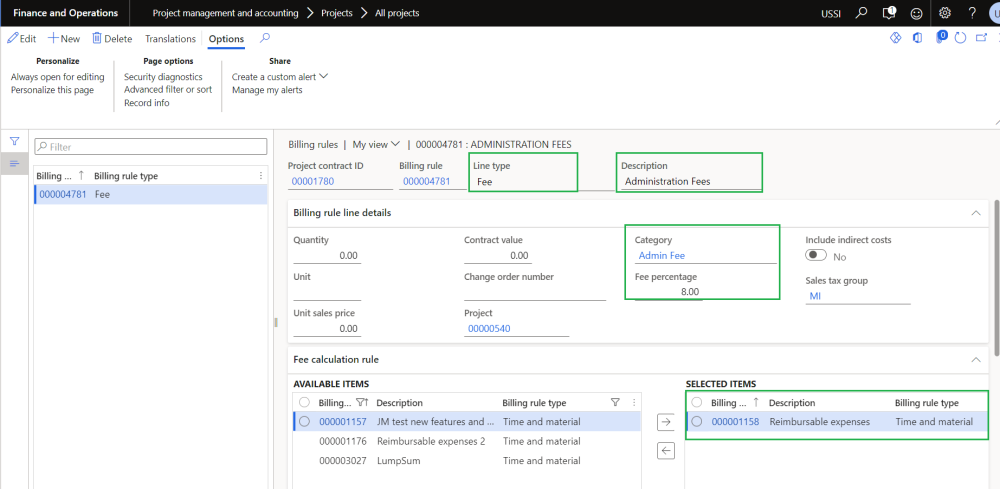Open the My view dropdown
Viewport: 1000px width, 489px height.
click(376, 144)
